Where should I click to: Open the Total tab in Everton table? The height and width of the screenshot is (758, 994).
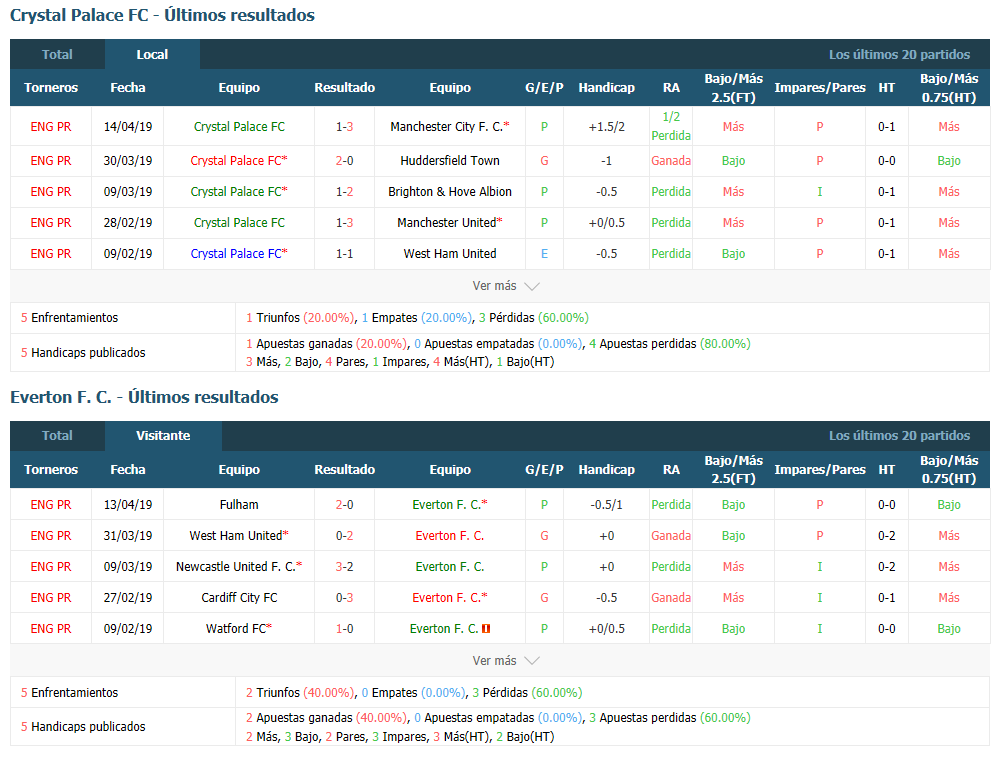[57, 436]
